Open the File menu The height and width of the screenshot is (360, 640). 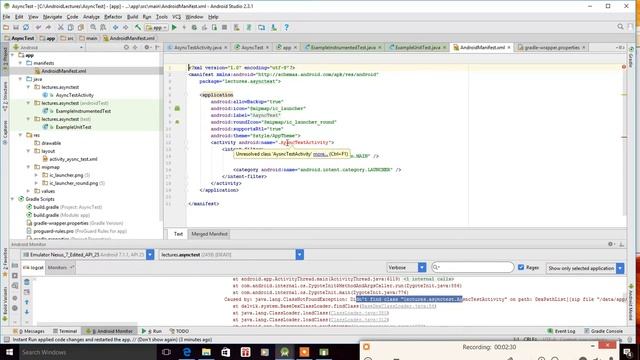[x=6, y=17]
